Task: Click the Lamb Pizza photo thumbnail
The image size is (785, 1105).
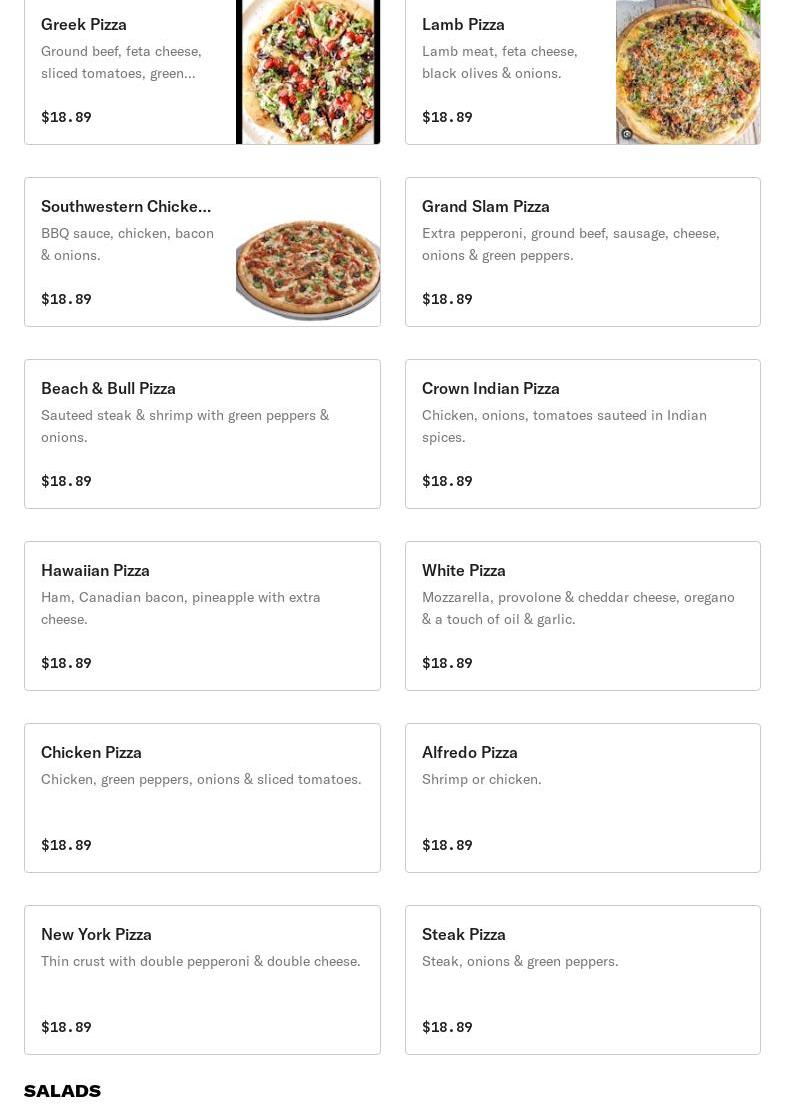Action: (x=688, y=71)
